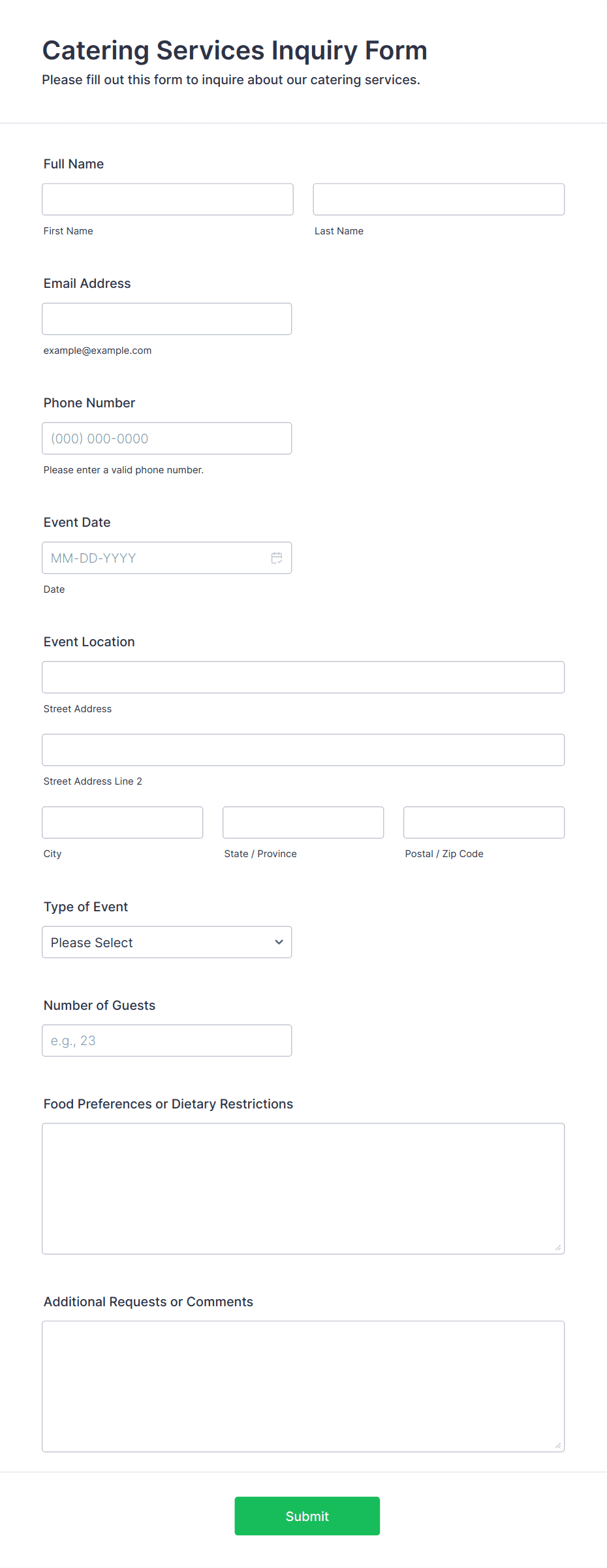Click the Full Name label
This screenshot has height=1568, width=607.
pyautogui.click(x=74, y=164)
